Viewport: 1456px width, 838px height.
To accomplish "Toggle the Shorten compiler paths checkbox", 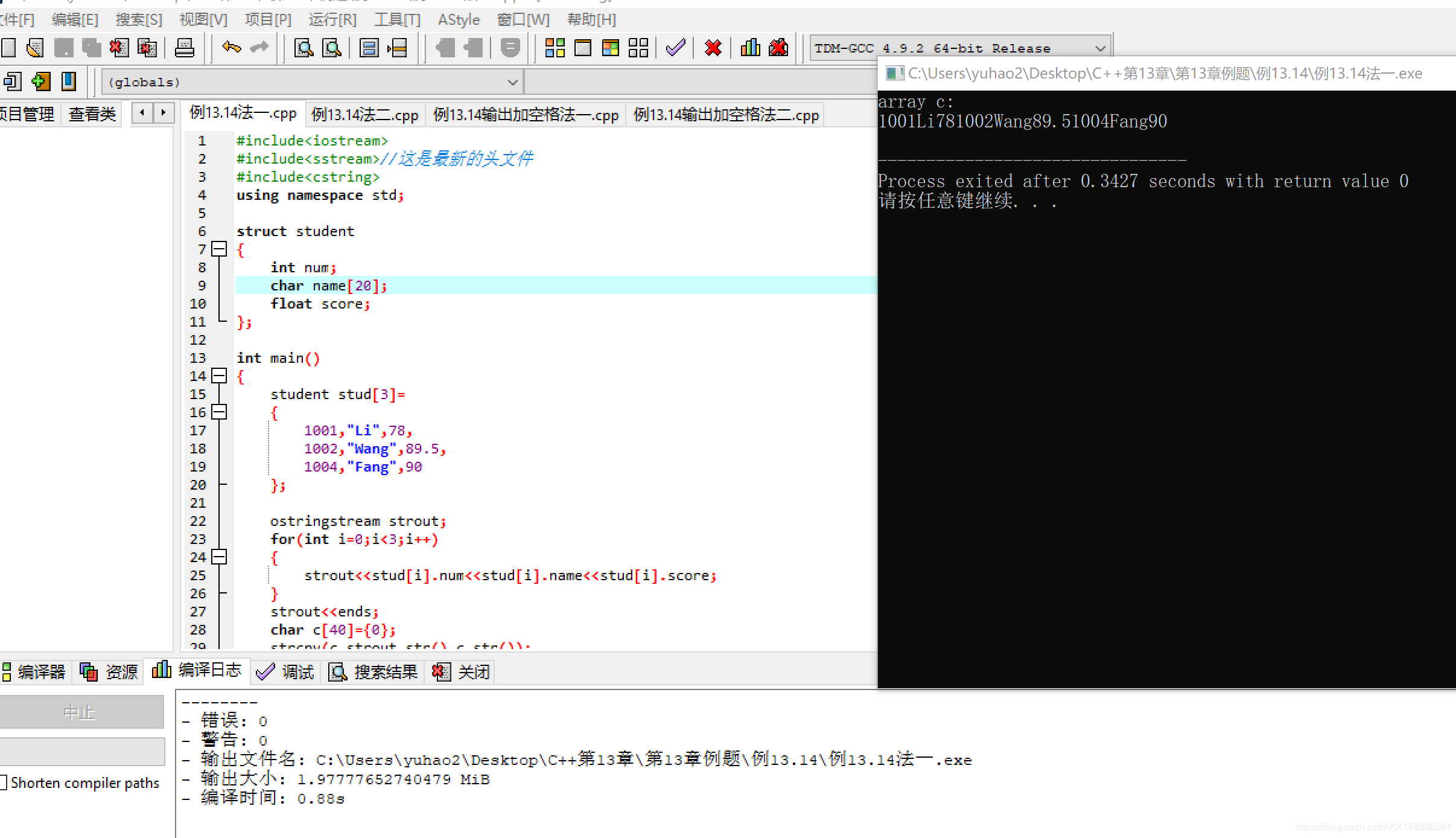I will (4, 782).
